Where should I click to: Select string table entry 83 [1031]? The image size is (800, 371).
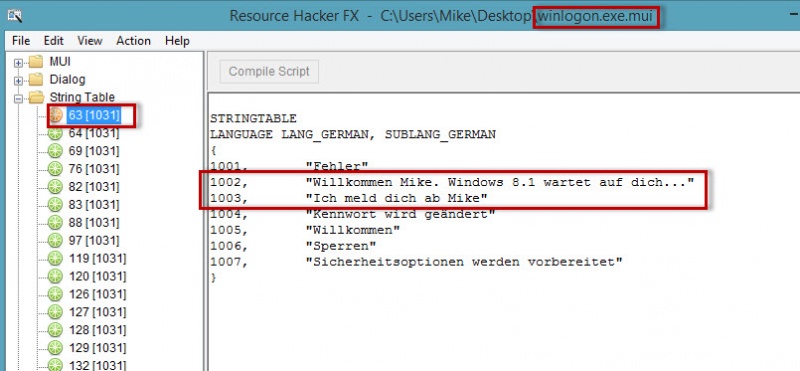click(94, 205)
